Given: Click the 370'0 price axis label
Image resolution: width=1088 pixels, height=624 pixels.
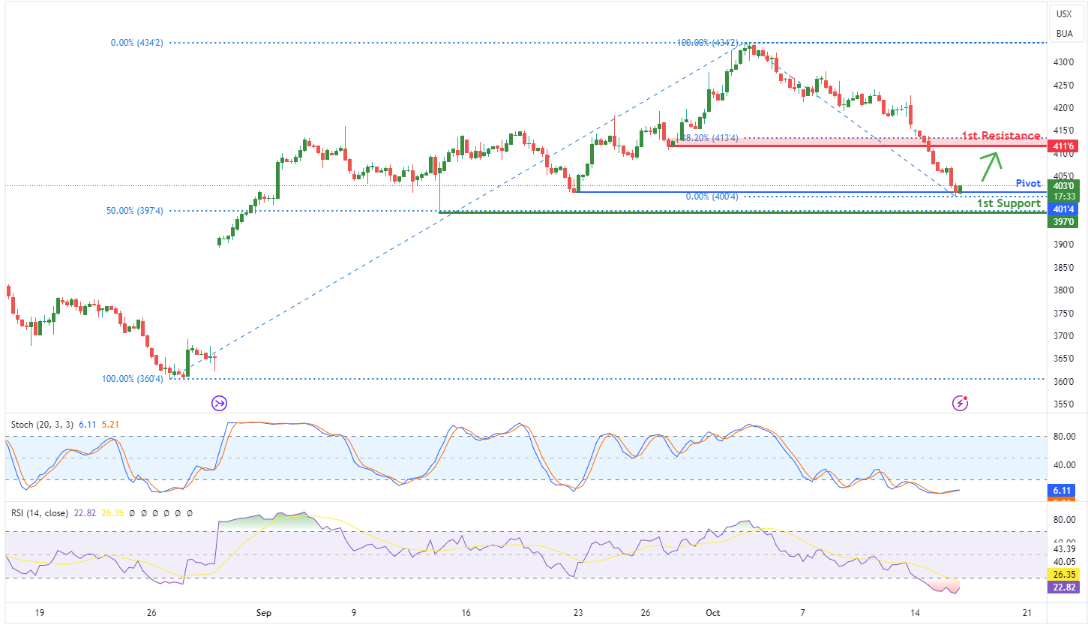Looking at the screenshot, I should point(1063,336).
